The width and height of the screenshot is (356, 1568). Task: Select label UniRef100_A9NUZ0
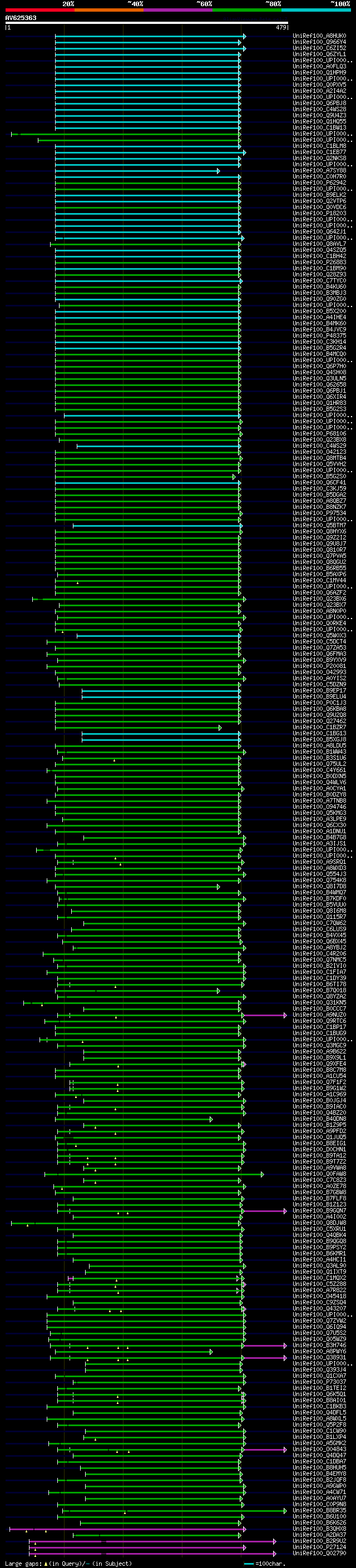[x=319, y=1015]
